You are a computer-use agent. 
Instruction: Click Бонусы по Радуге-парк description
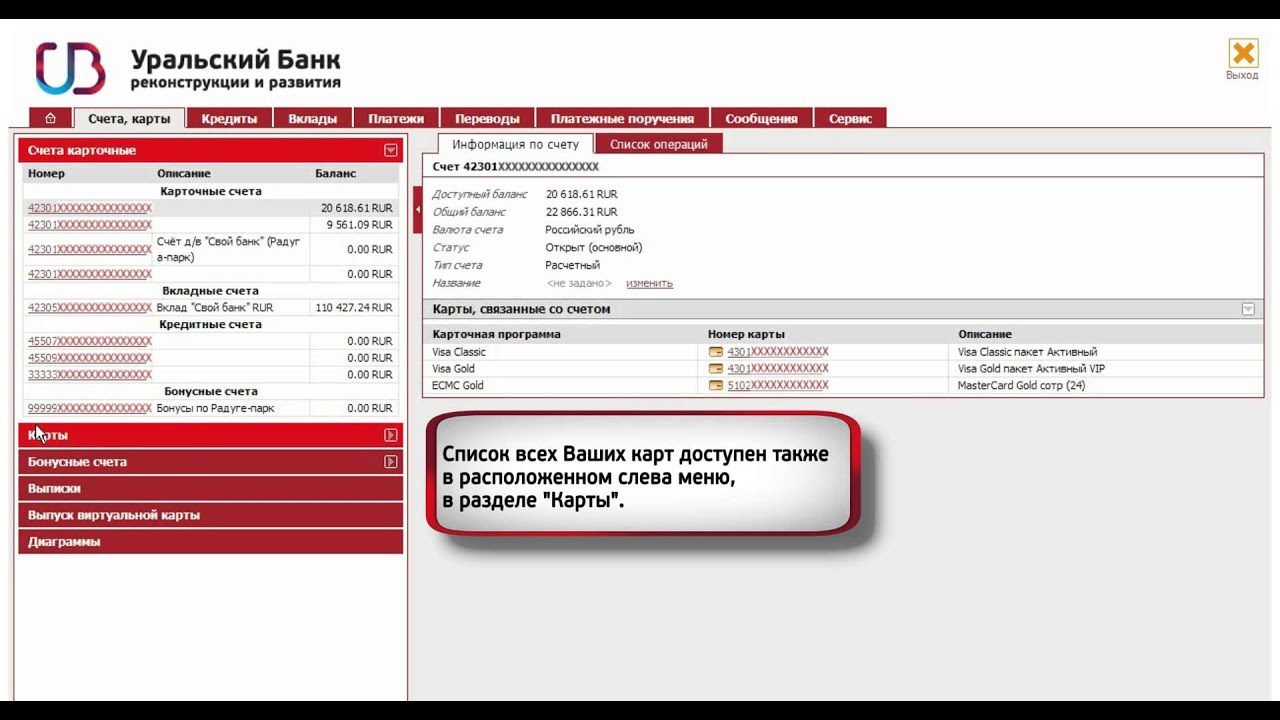point(215,408)
